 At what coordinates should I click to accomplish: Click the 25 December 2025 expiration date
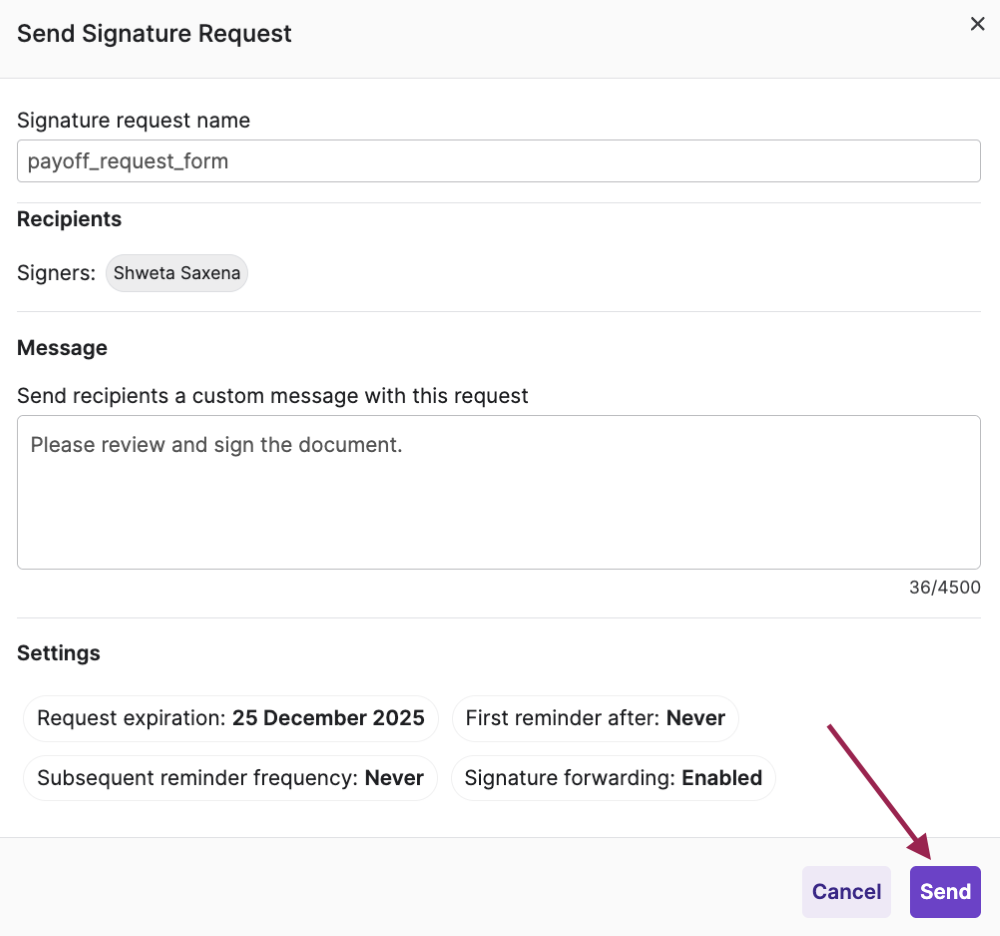(x=328, y=718)
